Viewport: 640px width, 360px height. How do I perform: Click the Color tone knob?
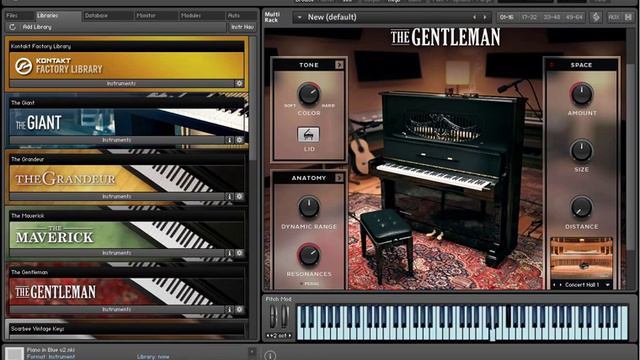[309, 93]
